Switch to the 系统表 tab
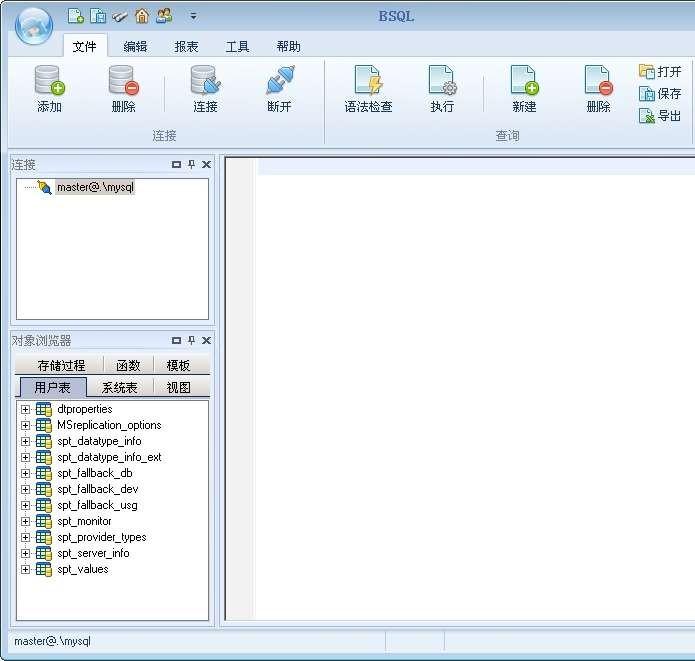Viewport: 695px width, 661px height. coord(119,387)
